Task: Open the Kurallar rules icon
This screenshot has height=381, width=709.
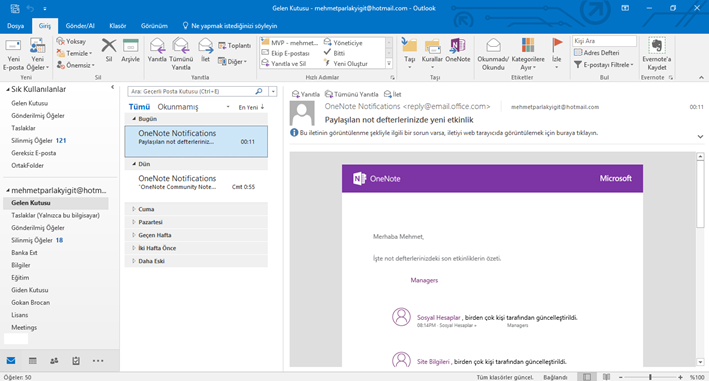Action: [432, 53]
